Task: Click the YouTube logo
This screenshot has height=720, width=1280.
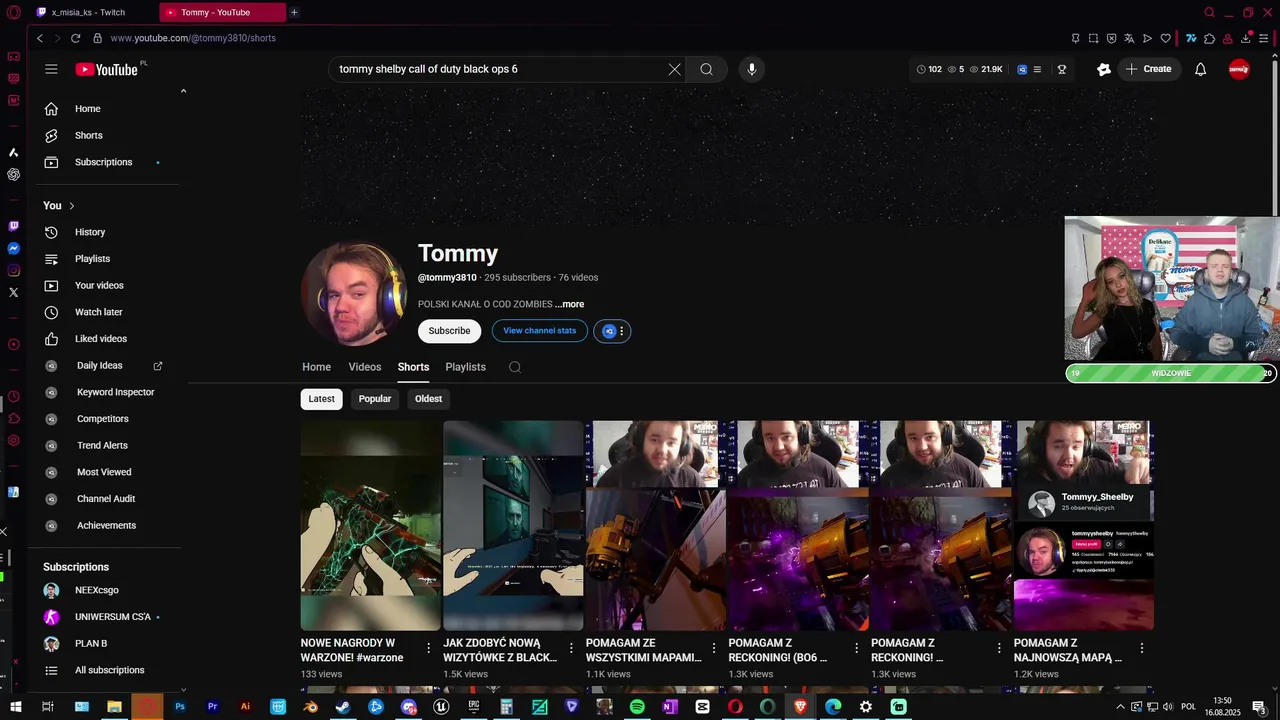Action: click(x=106, y=69)
